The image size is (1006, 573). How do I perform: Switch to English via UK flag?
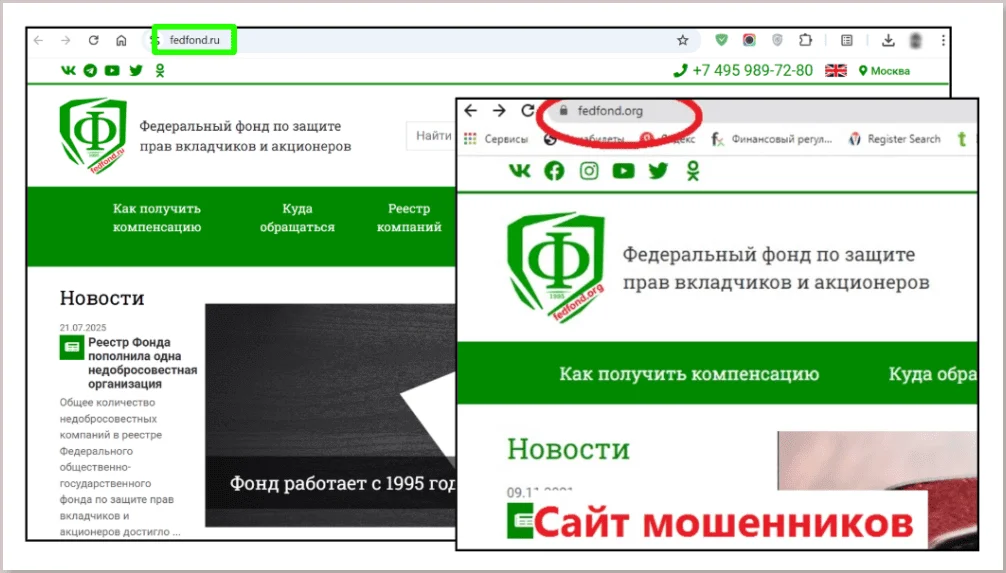(x=835, y=71)
